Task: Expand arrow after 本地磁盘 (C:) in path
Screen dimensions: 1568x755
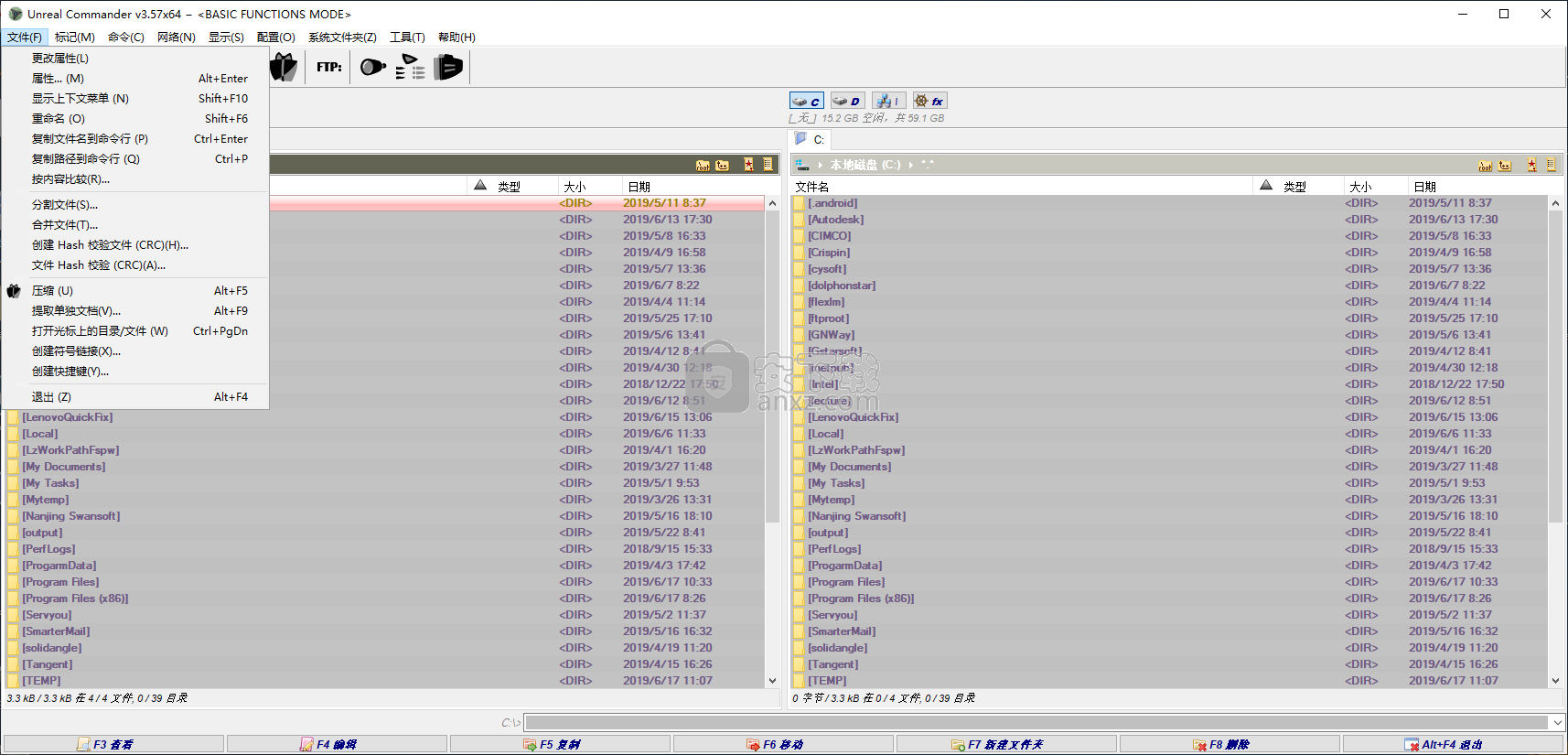Action: pyautogui.click(x=911, y=166)
